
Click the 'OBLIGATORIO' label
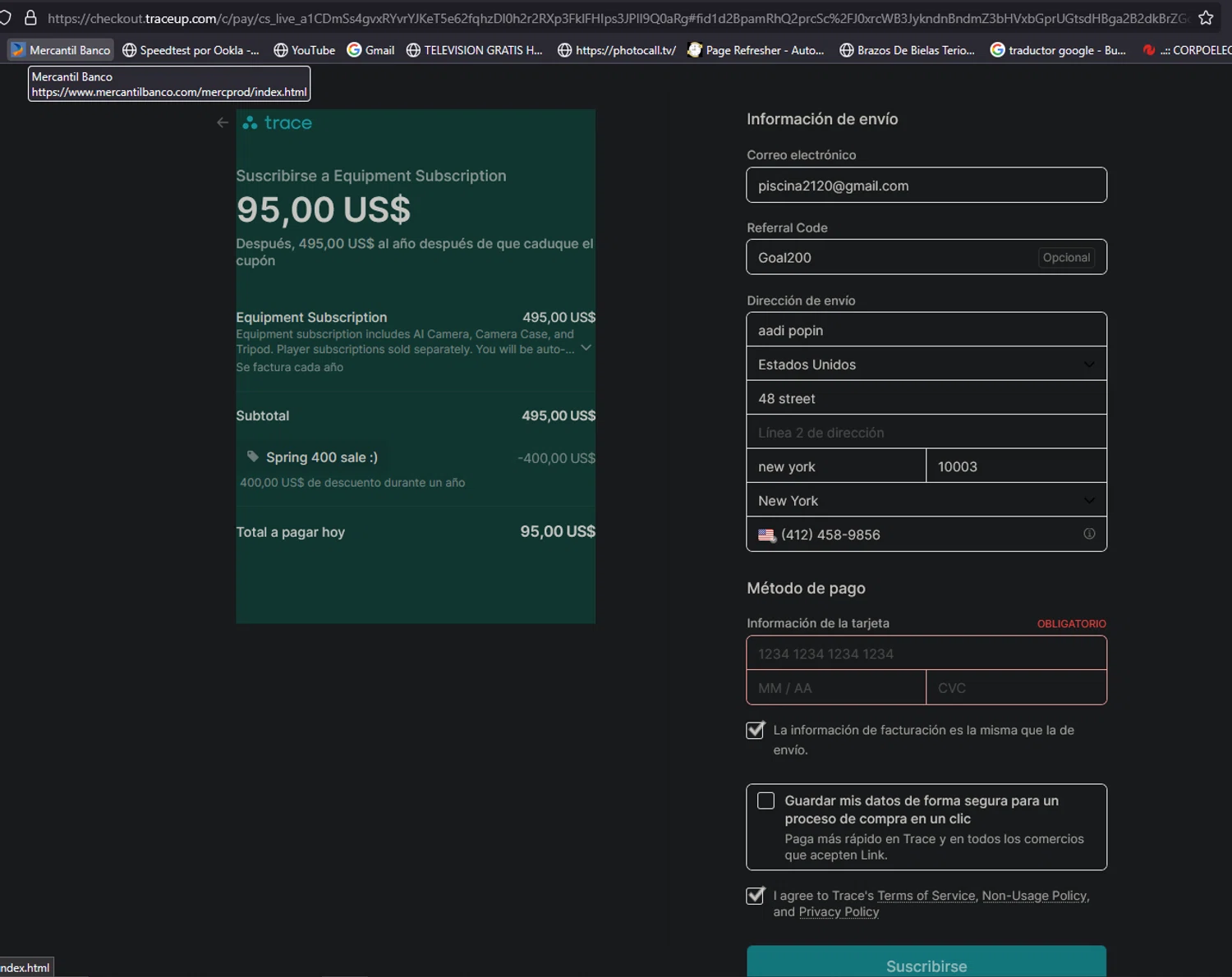pos(1071,624)
